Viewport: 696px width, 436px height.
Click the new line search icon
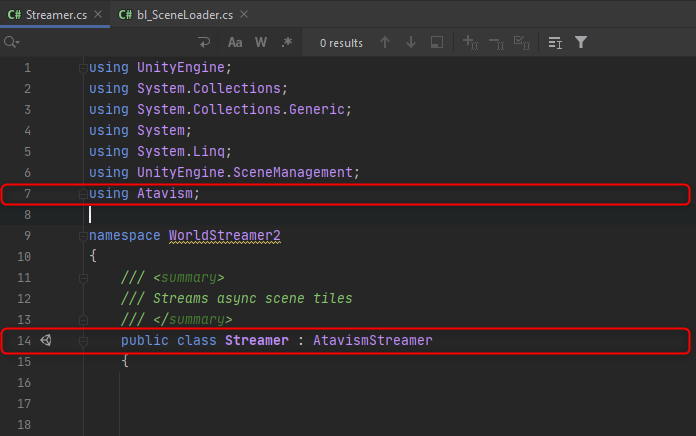(x=205, y=43)
